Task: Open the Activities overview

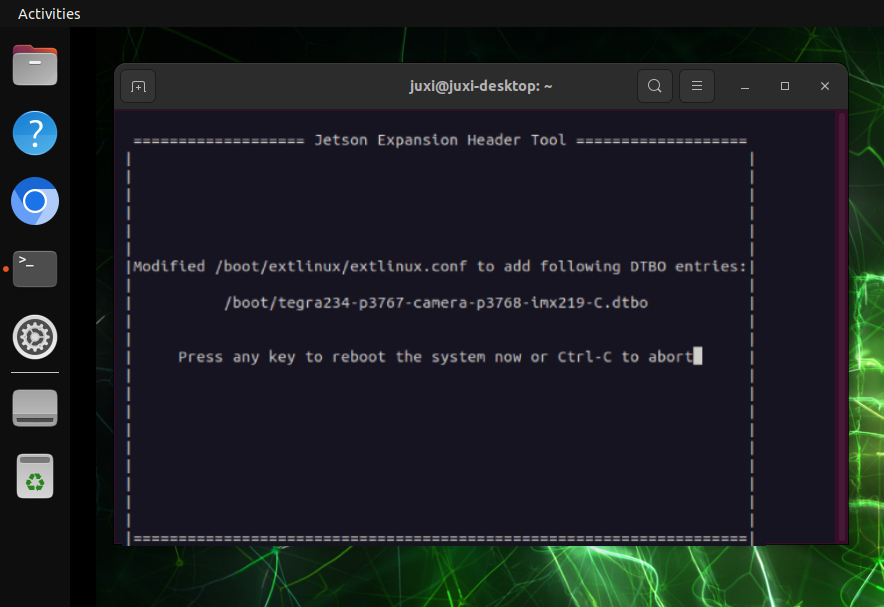Action: coord(49,14)
